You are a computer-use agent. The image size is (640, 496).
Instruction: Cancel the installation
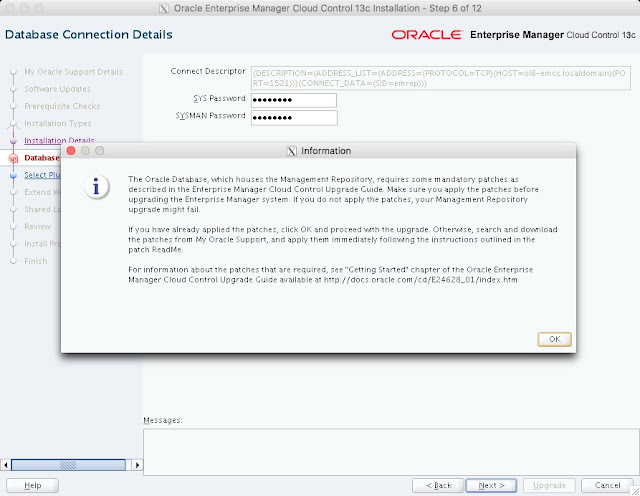click(607, 485)
